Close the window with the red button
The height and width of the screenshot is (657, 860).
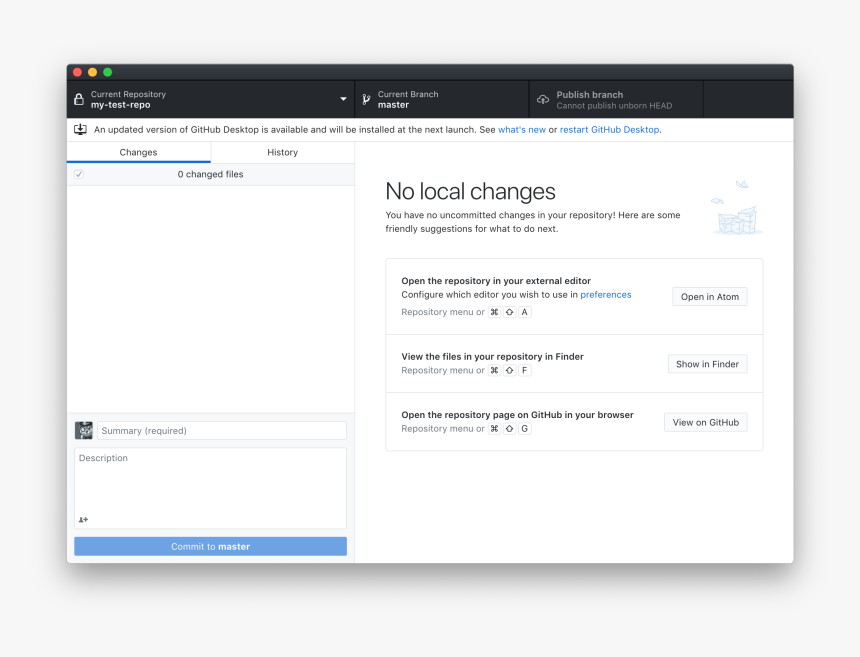click(x=77, y=72)
